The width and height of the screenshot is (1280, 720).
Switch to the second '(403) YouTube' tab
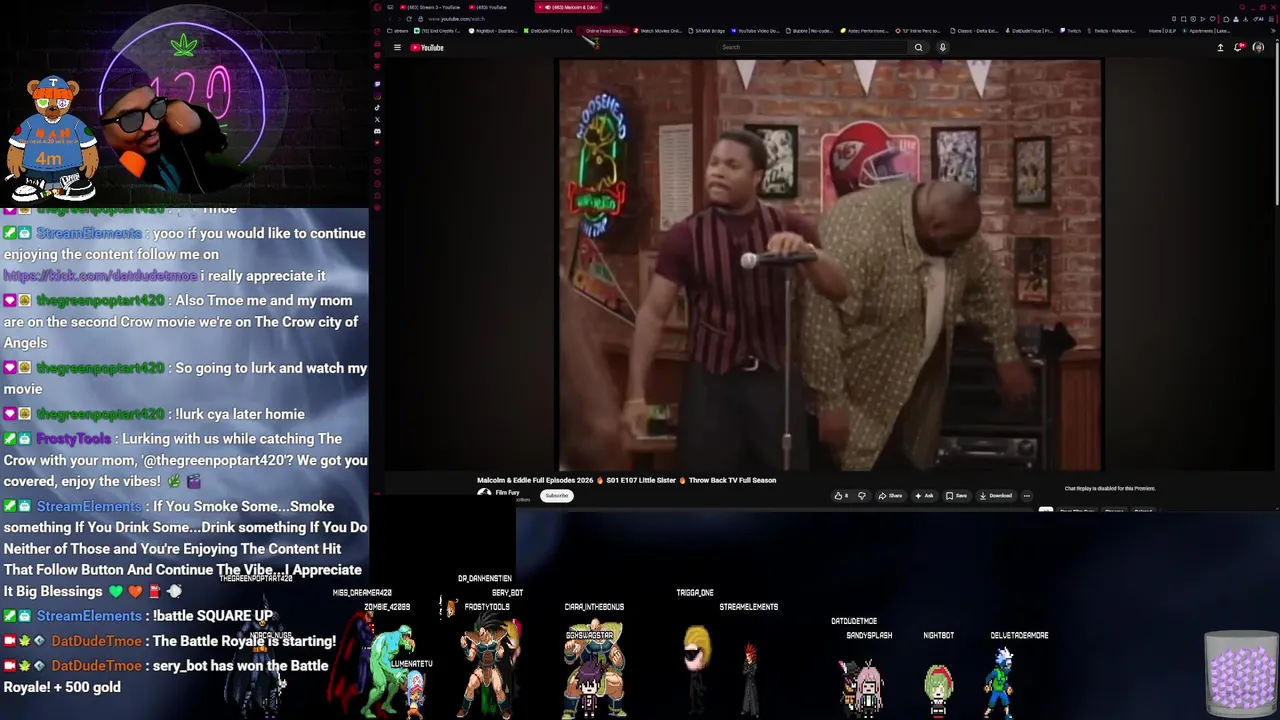pos(488,7)
